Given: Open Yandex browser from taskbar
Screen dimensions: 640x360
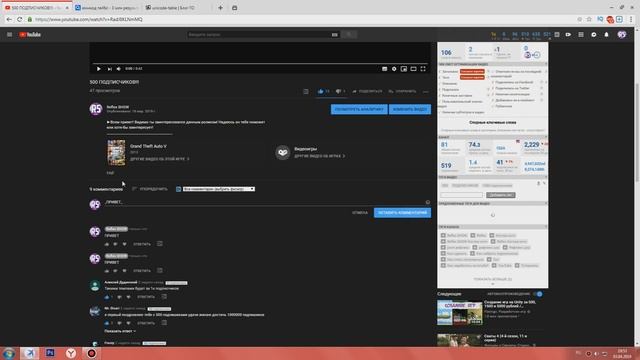Looking at the screenshot, I should [x=71, y=353].
